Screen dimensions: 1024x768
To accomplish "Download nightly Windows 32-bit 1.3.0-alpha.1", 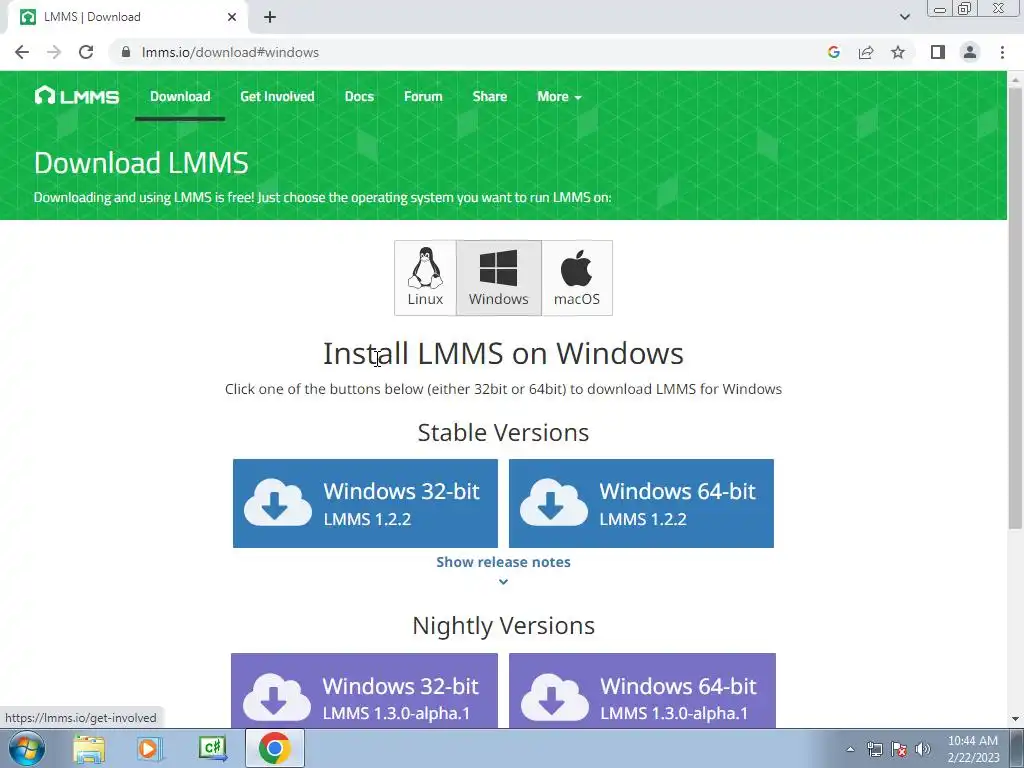I will click(364, 690).
